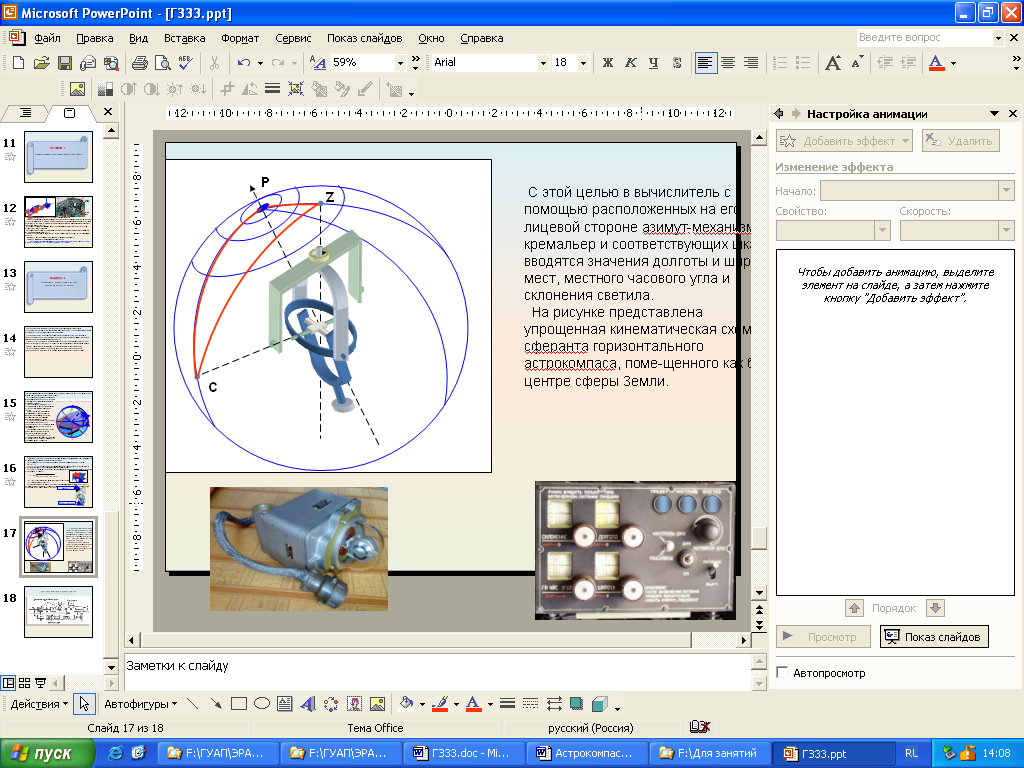This screenshot has width=1024, height=768.
Task: Open the Скорость dropdown
Action: coord(1006,230)
